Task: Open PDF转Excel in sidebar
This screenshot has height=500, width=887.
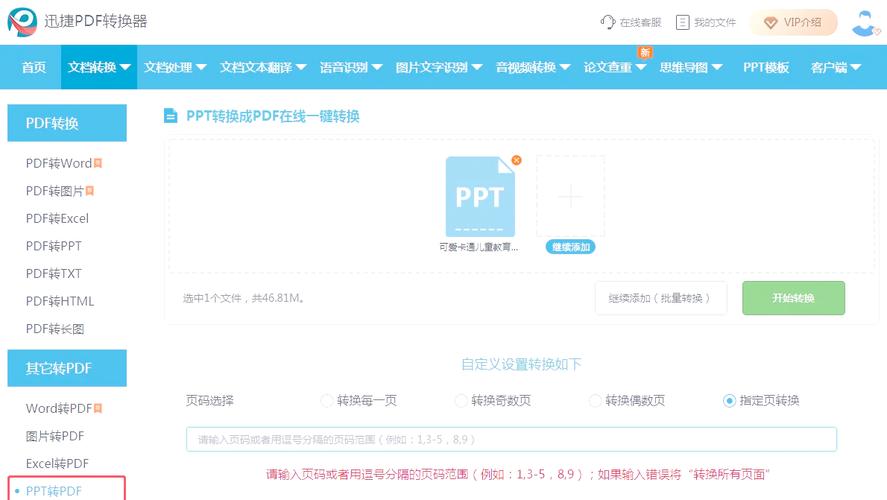Action: pos(57,218)
